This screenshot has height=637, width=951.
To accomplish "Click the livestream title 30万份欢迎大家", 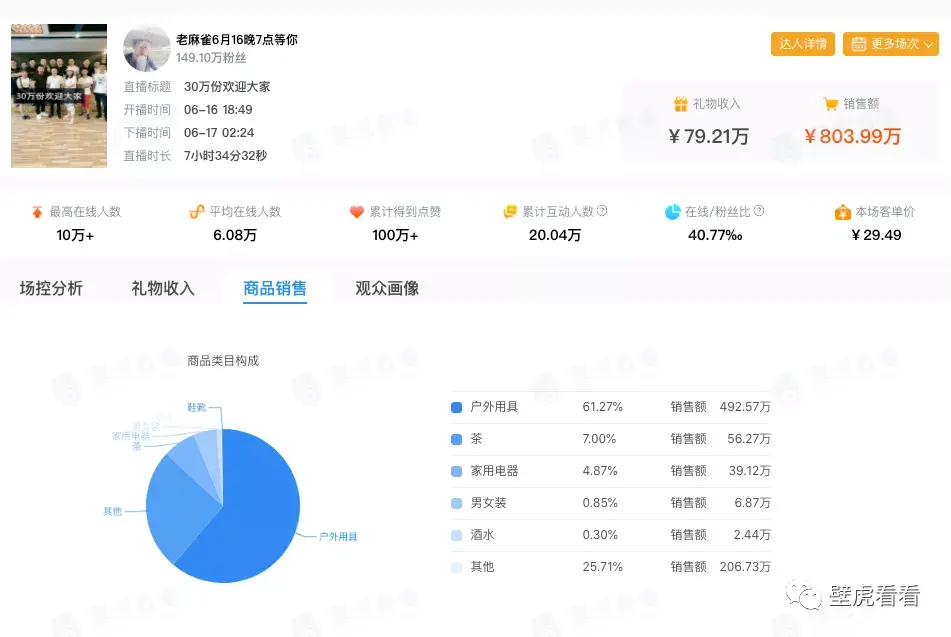I will [x=227, y=87].
